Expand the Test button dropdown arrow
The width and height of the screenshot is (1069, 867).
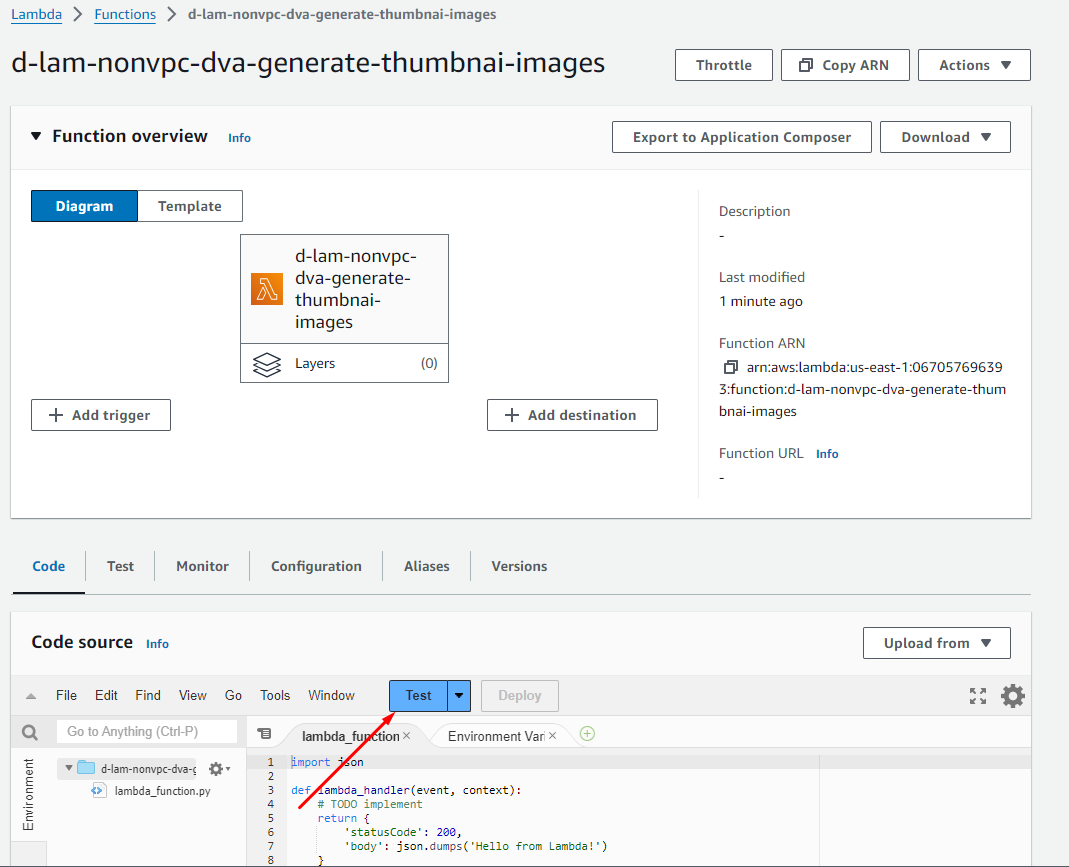(459, 696)
